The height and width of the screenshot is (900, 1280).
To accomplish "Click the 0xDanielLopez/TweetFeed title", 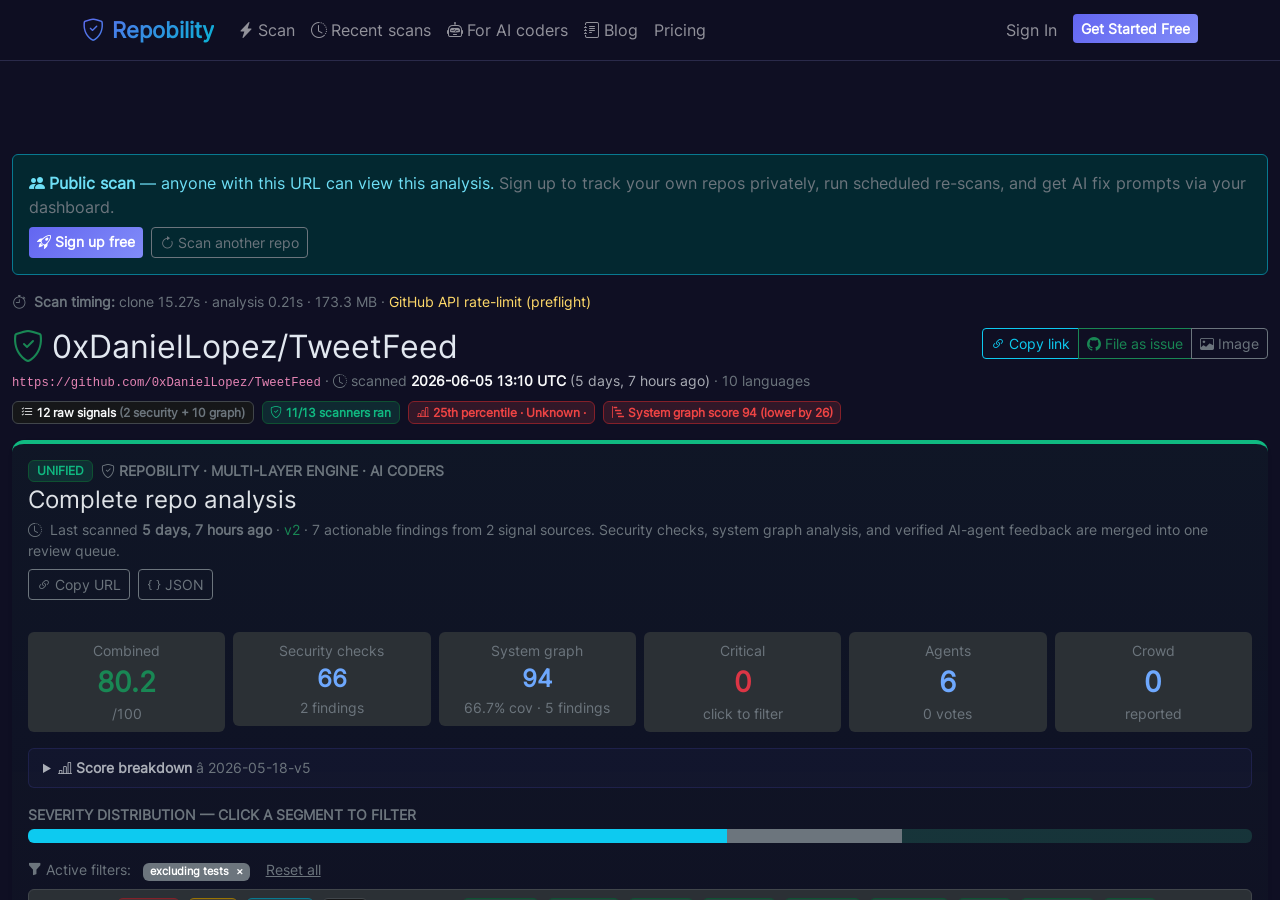I will pos(255,346).
